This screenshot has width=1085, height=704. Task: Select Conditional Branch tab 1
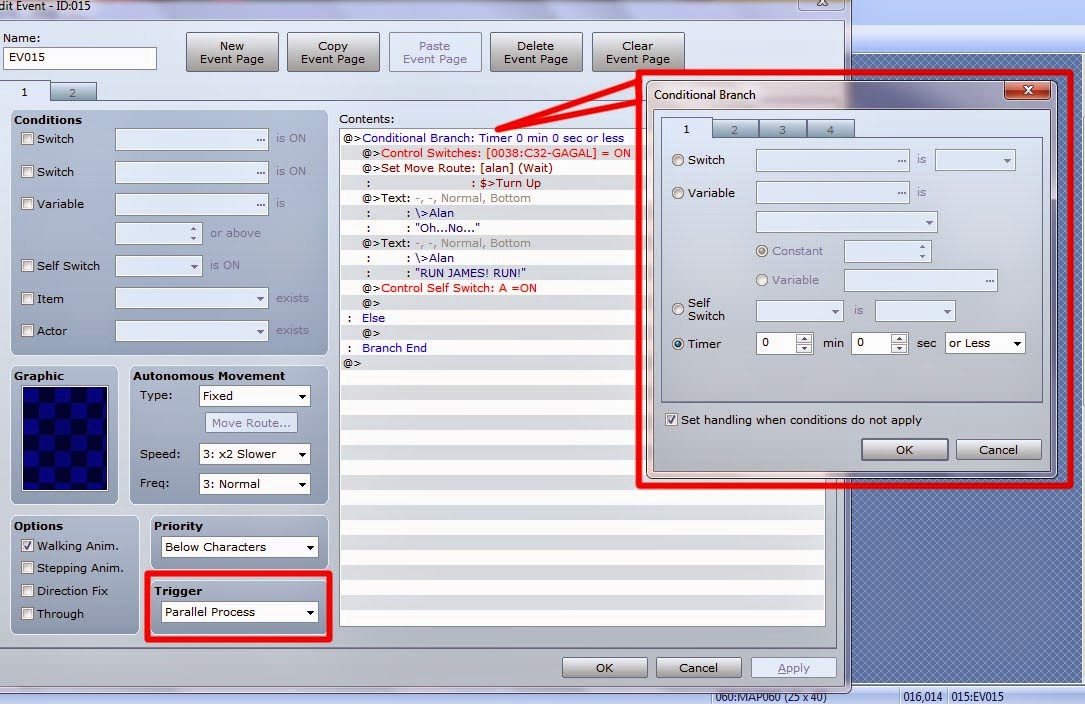pyautogui.click(x=686, y=129)
